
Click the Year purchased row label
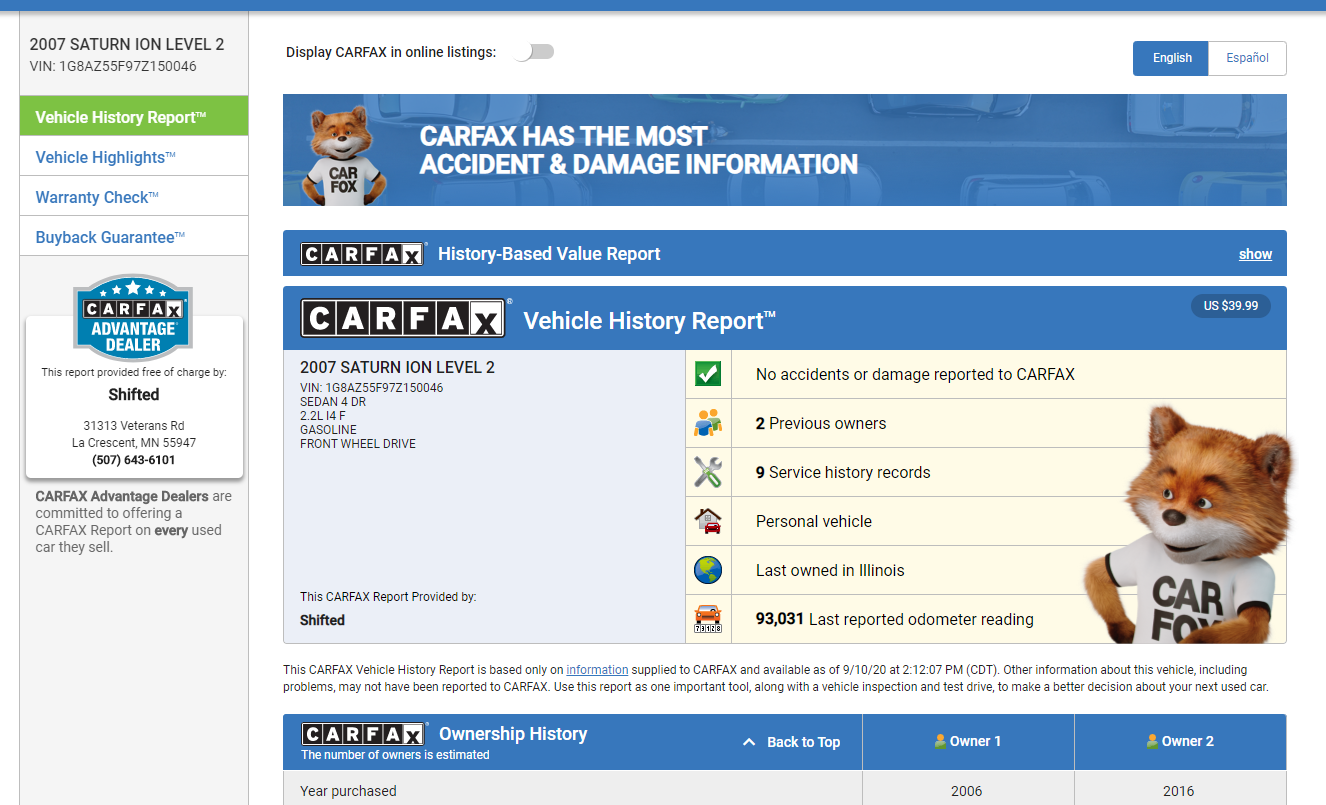click(348, 791)
